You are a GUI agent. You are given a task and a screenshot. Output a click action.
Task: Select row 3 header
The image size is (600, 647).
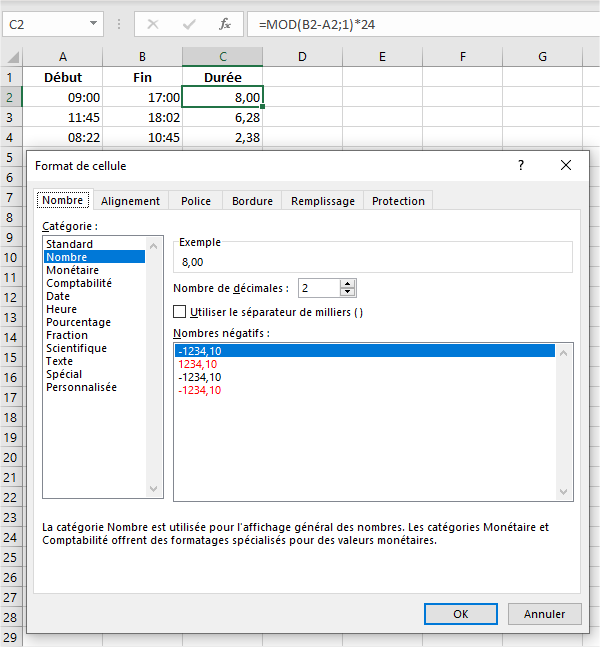(x=10, y=117)
